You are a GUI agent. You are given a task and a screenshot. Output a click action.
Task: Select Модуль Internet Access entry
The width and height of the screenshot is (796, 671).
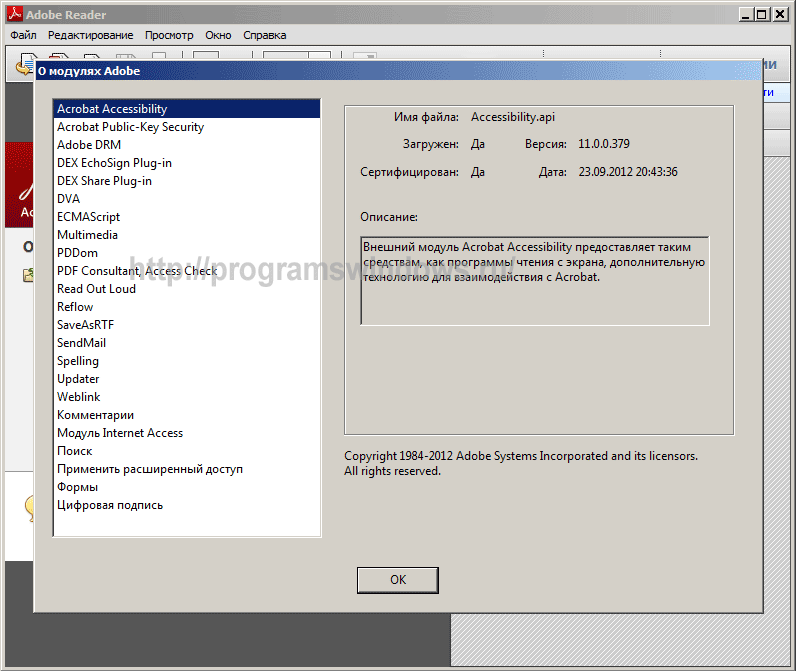pos(186,433)
